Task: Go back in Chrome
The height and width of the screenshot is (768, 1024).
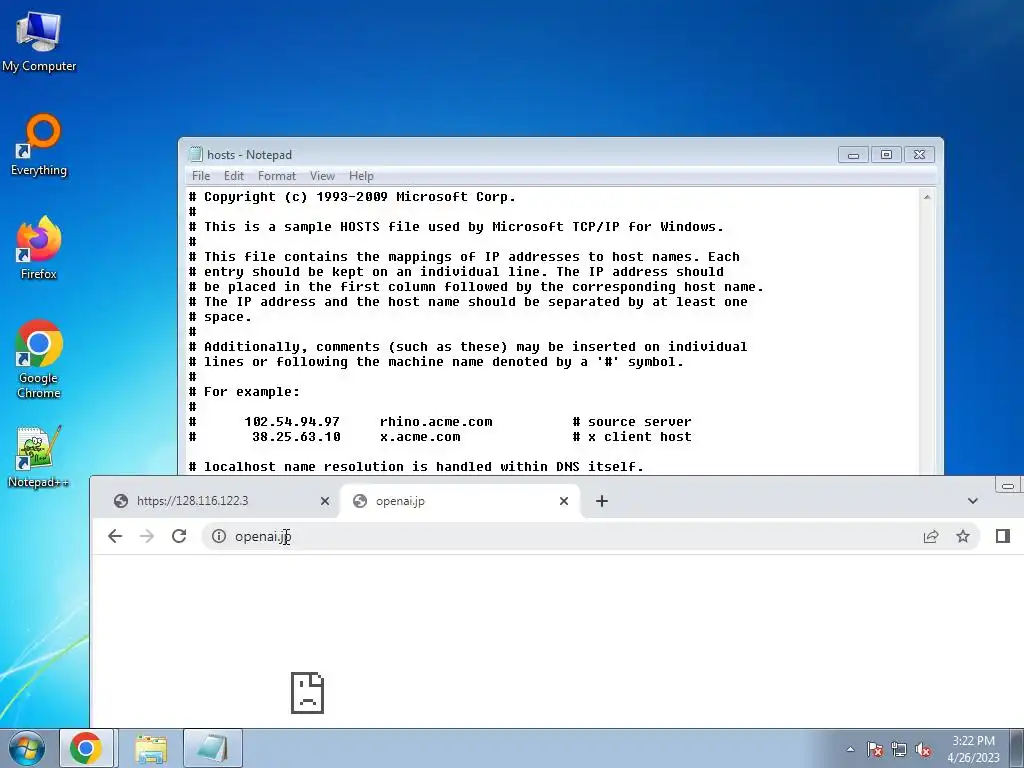Action: [115, 536]
